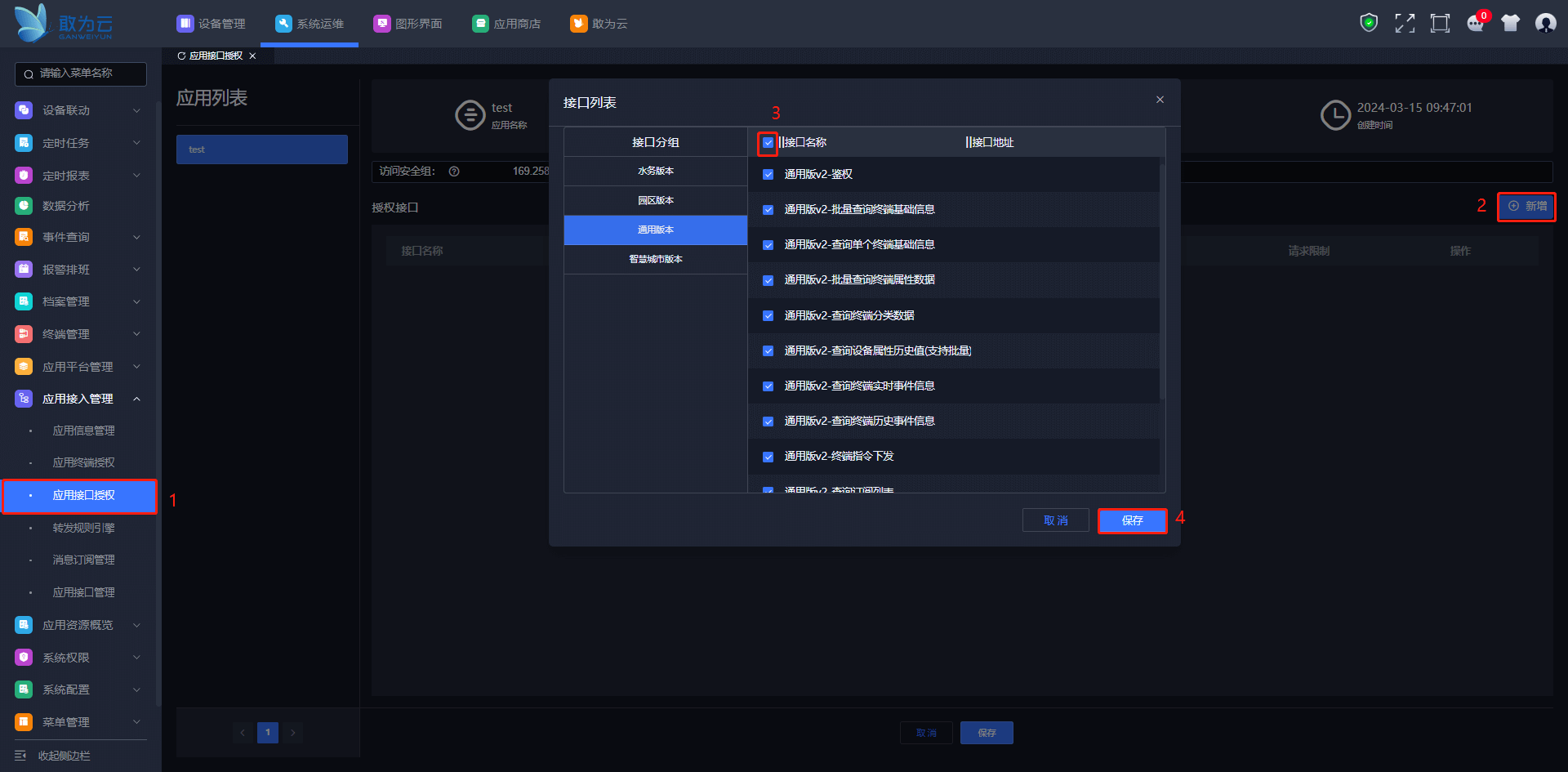Click the 档案管理 sidebar icon
The width and height of the screenshot is (1568, 772).
pos(24,301)
